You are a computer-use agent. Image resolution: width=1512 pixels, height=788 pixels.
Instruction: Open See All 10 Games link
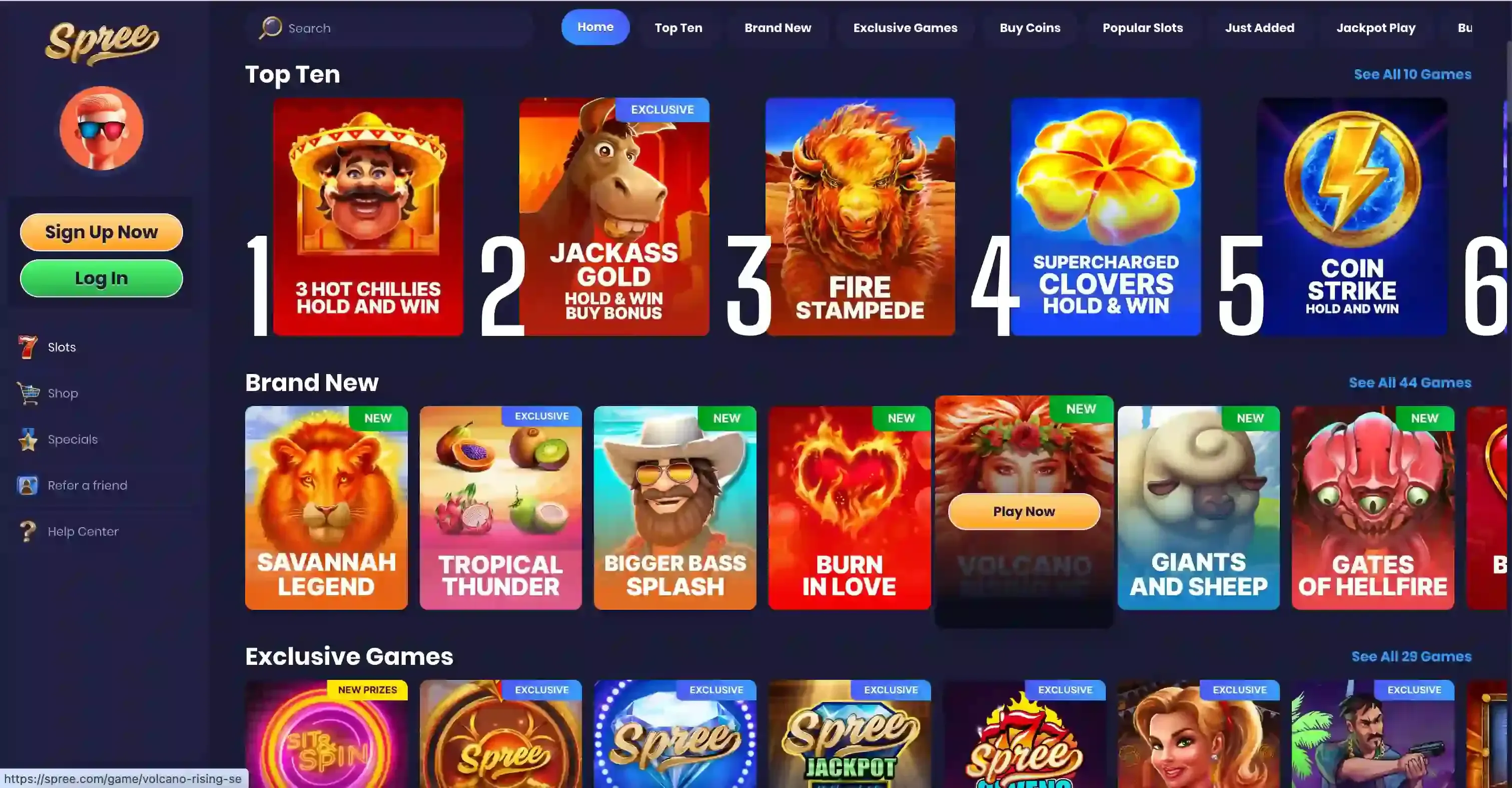tap(1412, 74)
